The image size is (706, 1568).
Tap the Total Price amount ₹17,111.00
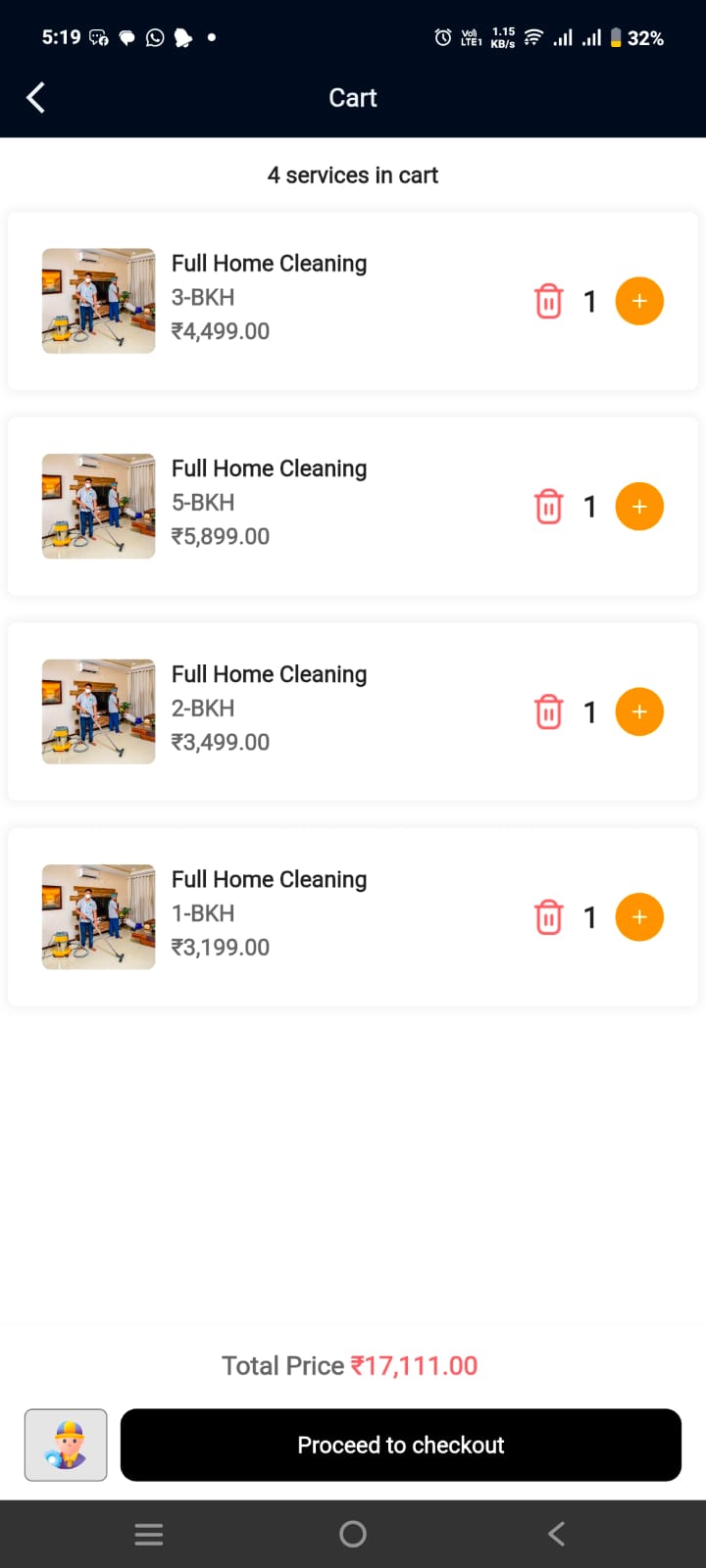click(x=414, y=1366)
